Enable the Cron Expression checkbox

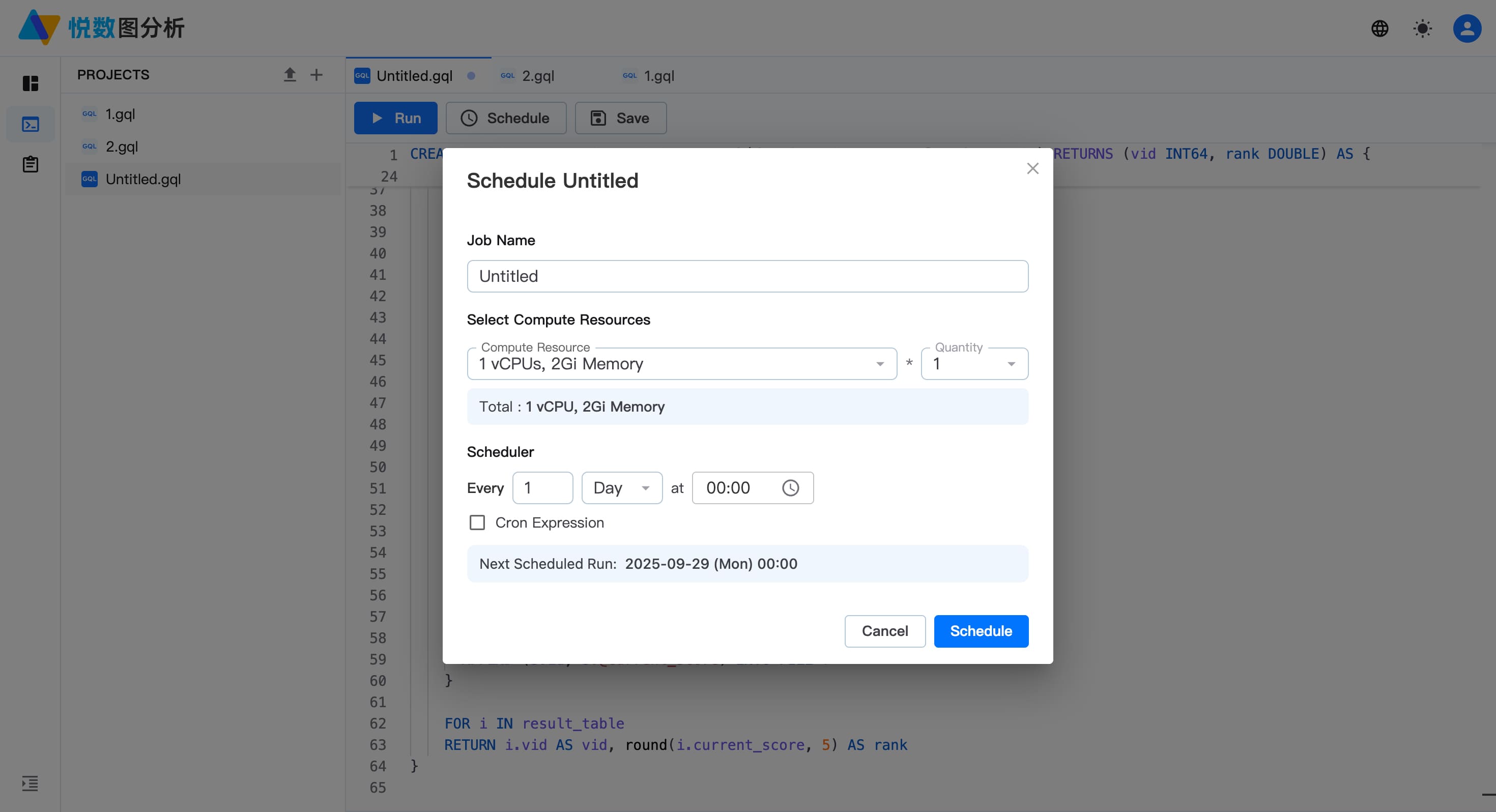point(477,523)
